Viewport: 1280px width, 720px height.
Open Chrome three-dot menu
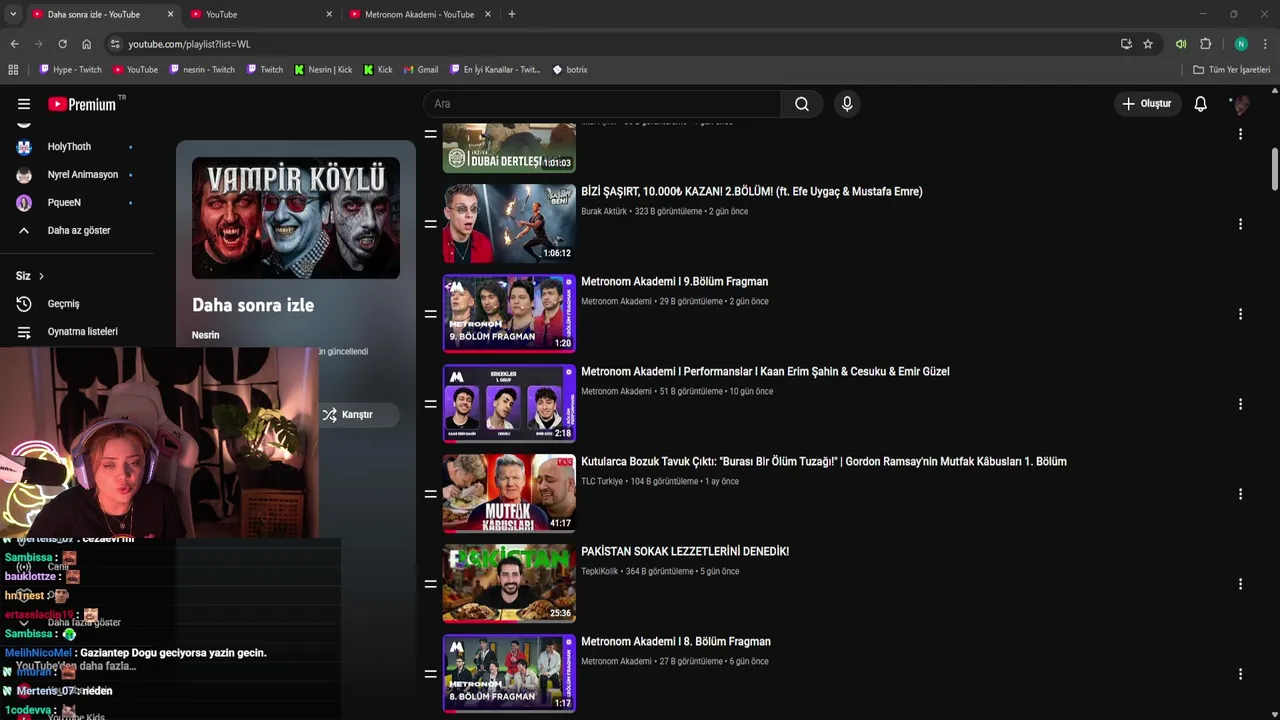1265,44
